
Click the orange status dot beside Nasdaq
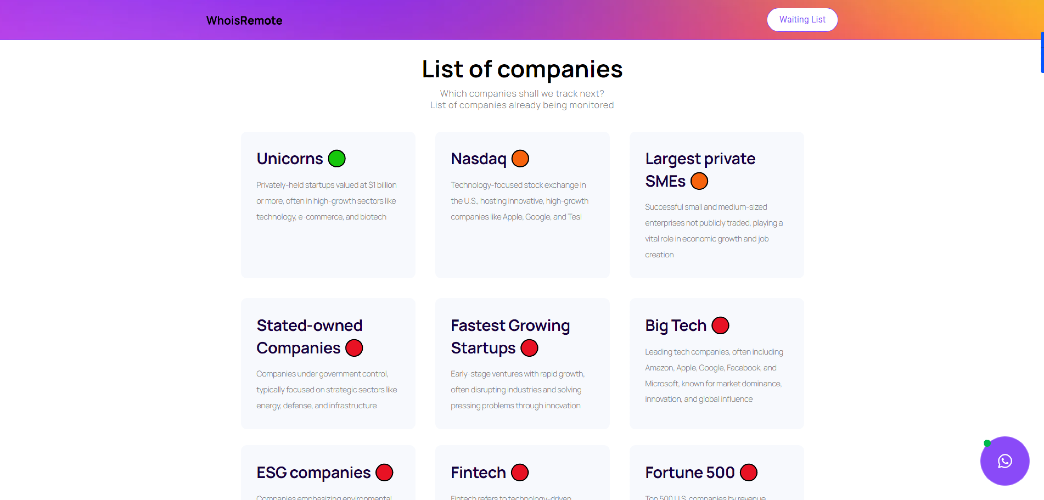pos(521,158)
